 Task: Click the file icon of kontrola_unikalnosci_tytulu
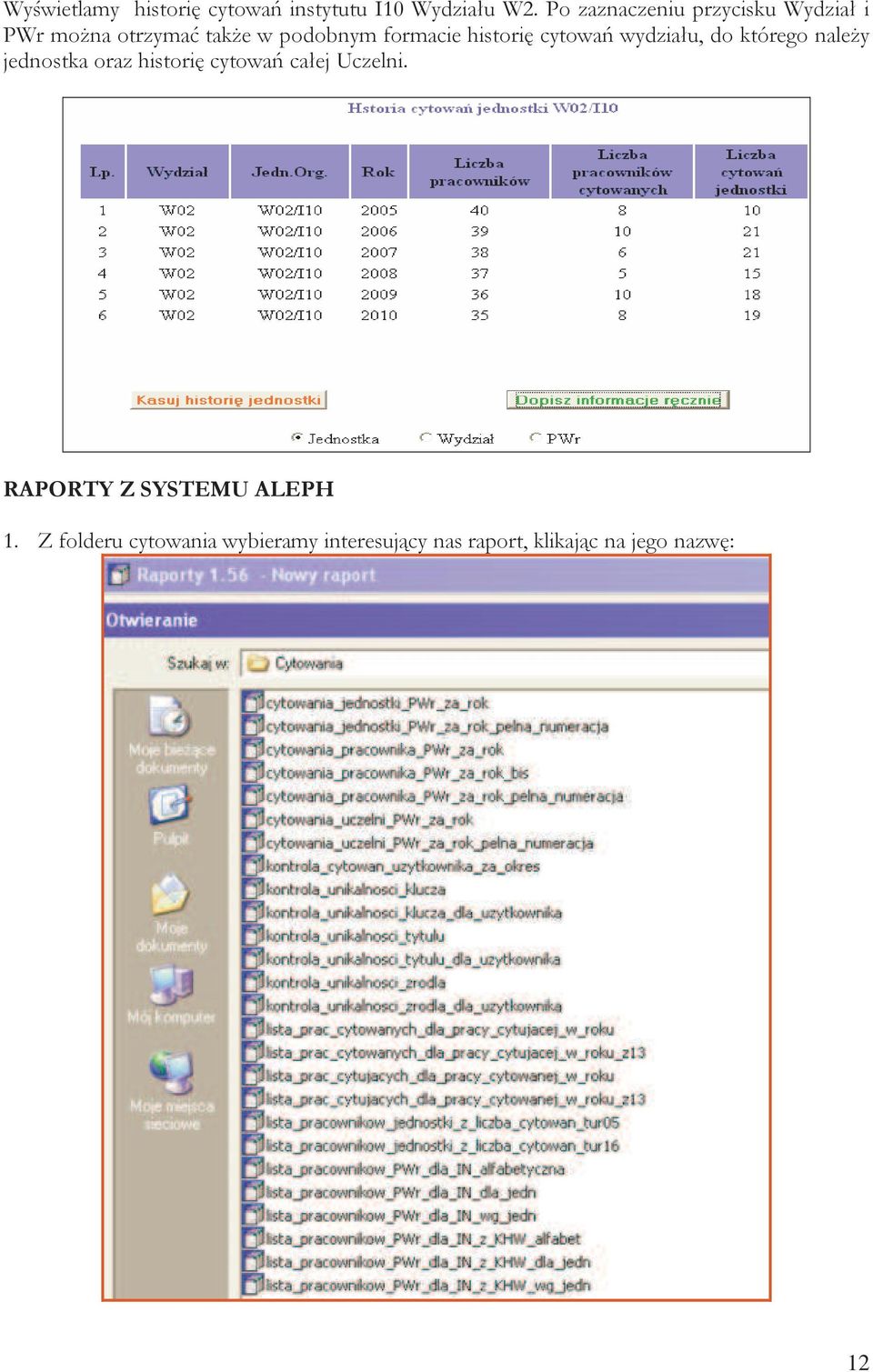pyautogui.click(x=253, y=935)
